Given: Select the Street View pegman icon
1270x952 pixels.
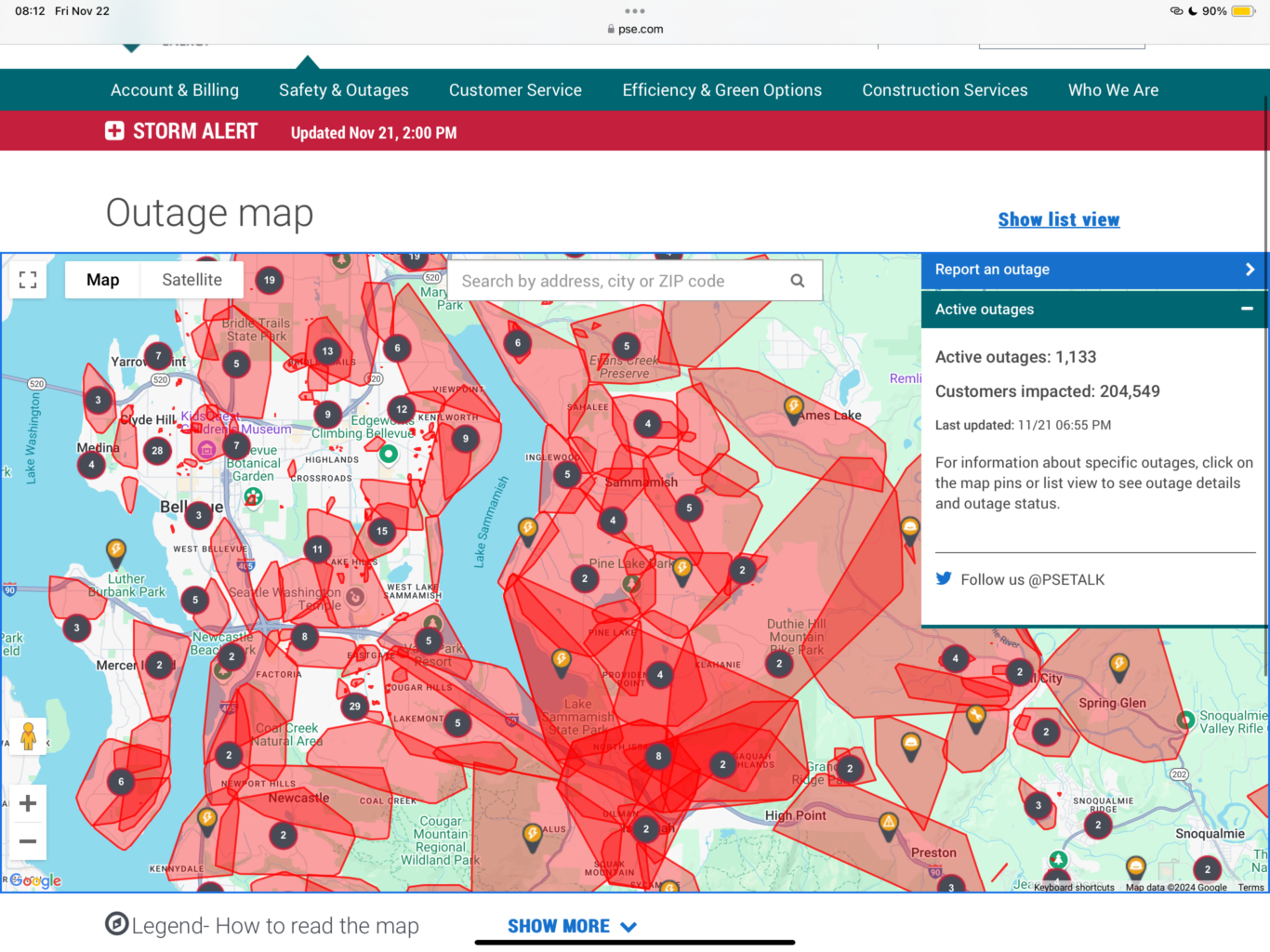Looking at the screenshot, I should tap(28, 736).
